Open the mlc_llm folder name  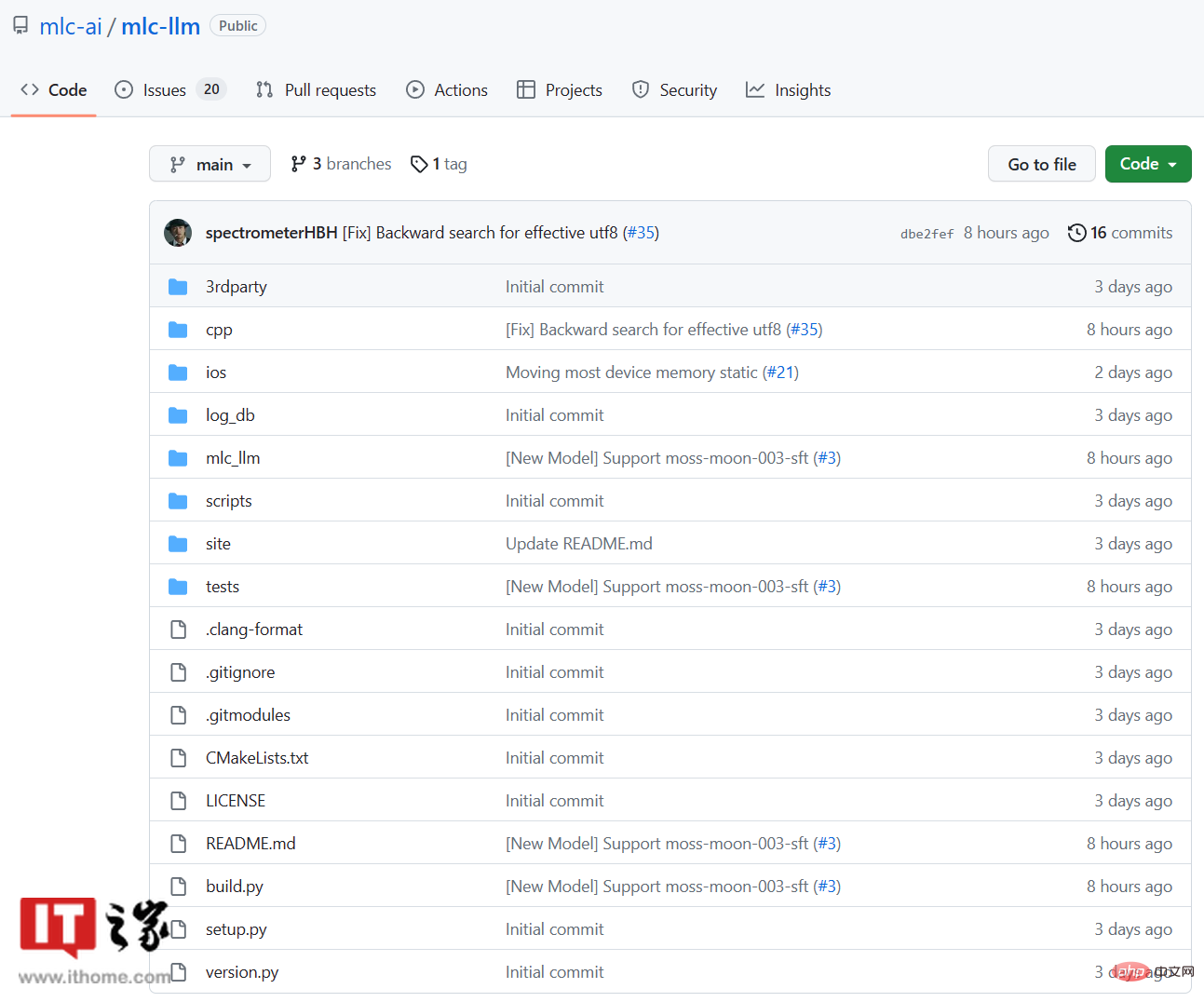(x=233, y=458)
